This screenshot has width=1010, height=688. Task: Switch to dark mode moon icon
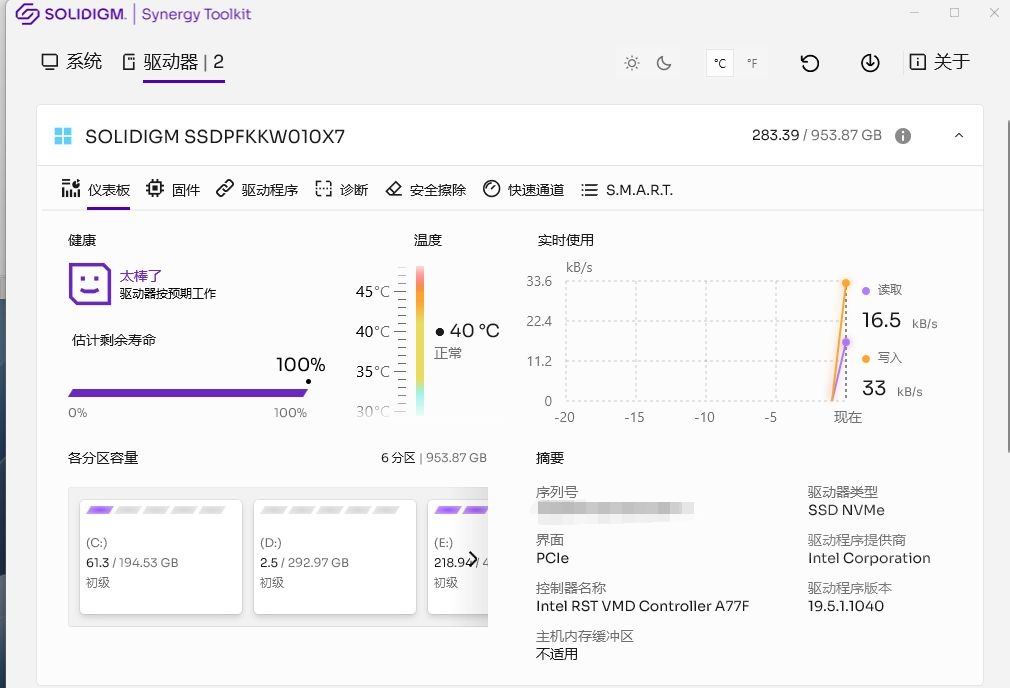(x=664, y=63)
